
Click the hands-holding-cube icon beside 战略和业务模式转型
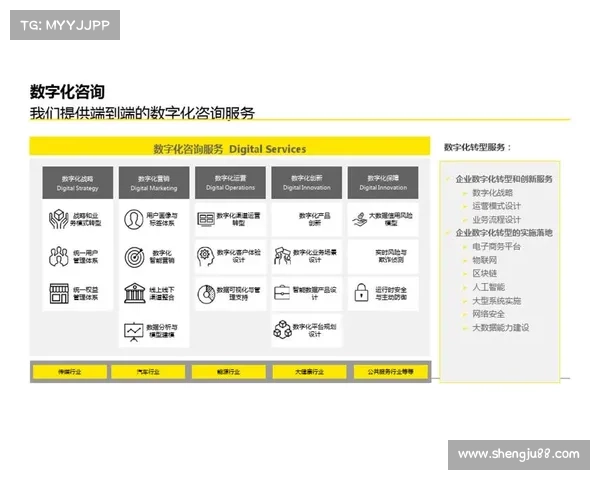click(58, 219)
